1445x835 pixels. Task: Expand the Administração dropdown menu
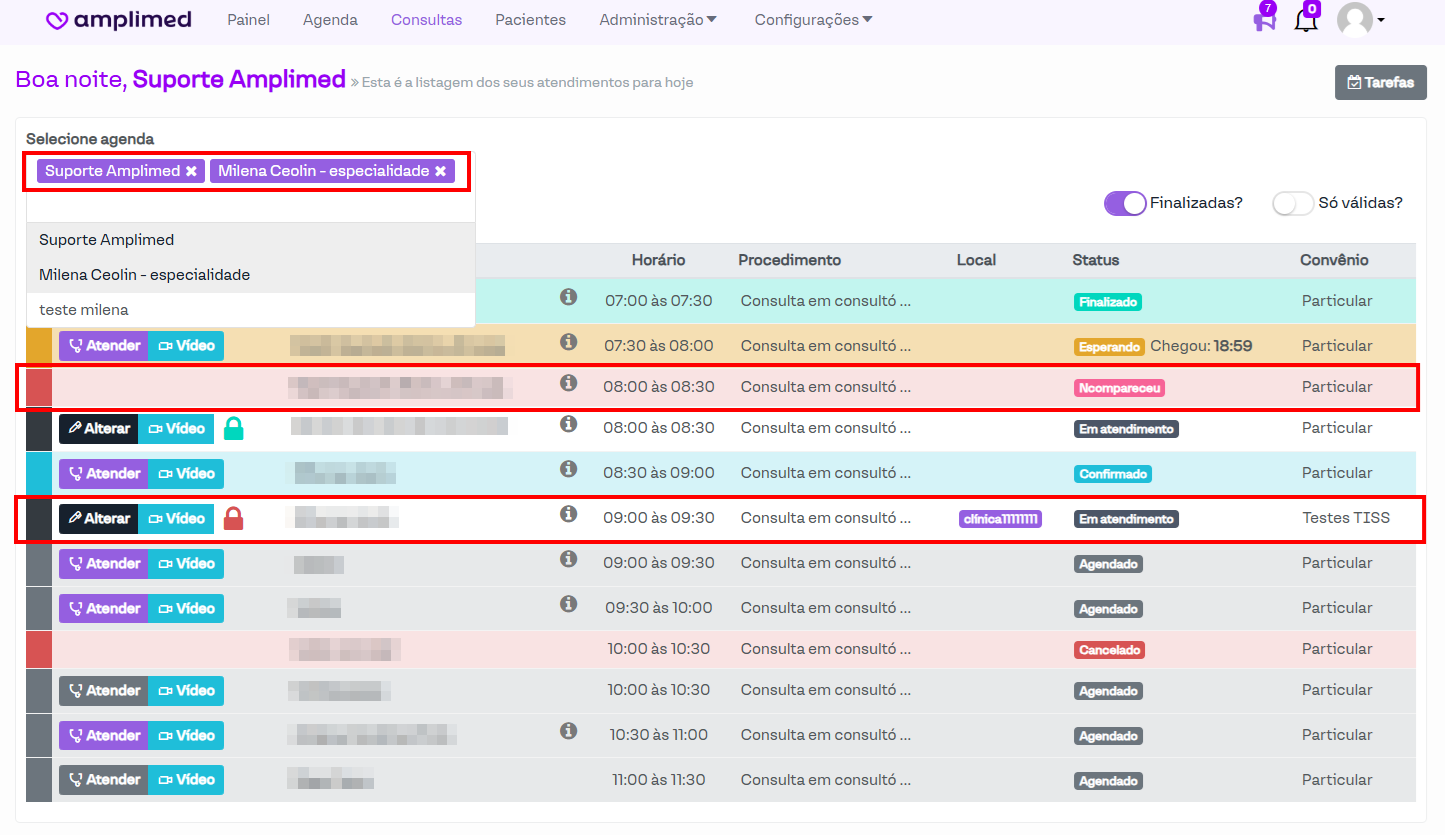click(658, 20)
